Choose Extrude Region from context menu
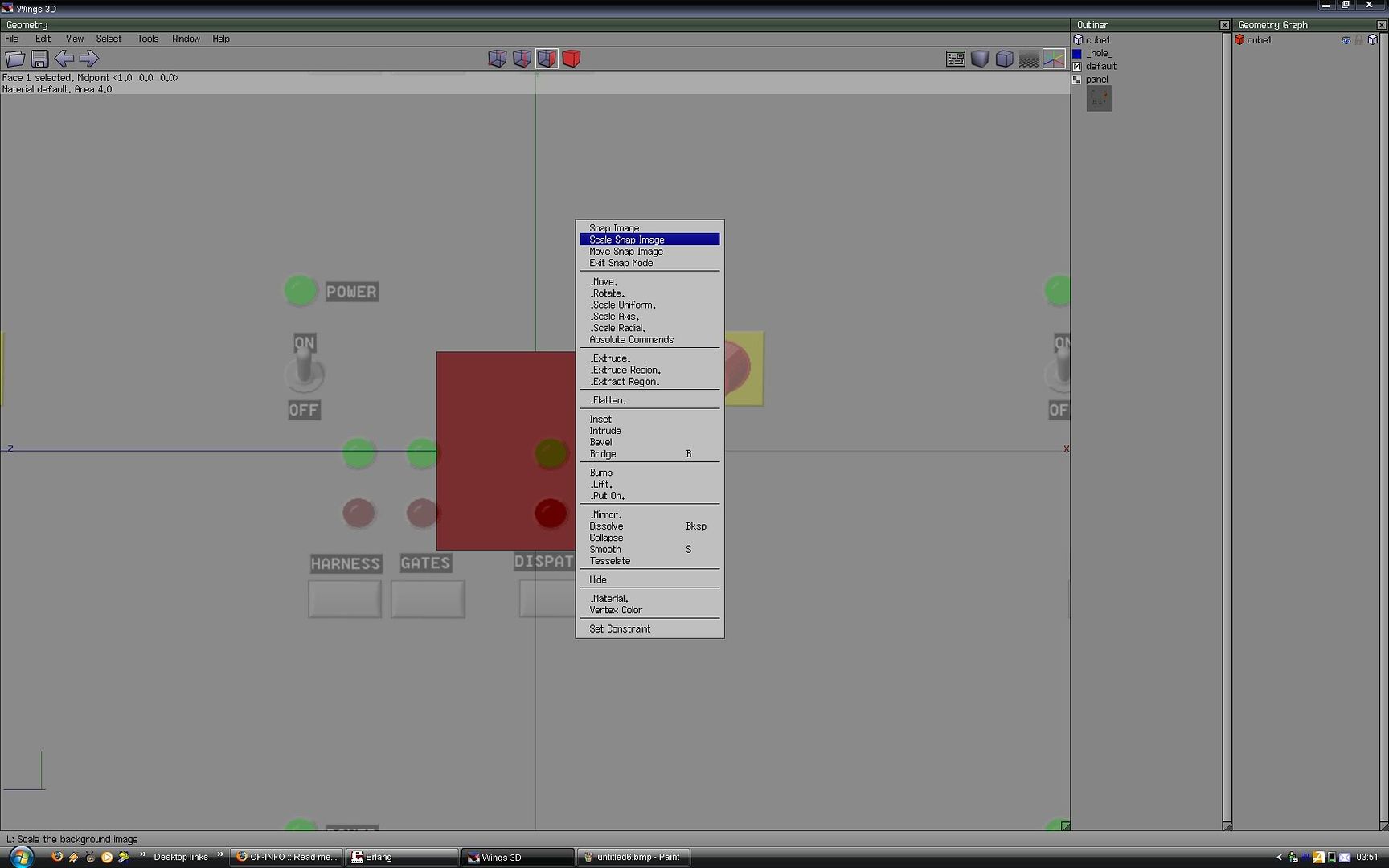This screenshot has height=868, width=1389. [x=649, y=370]
